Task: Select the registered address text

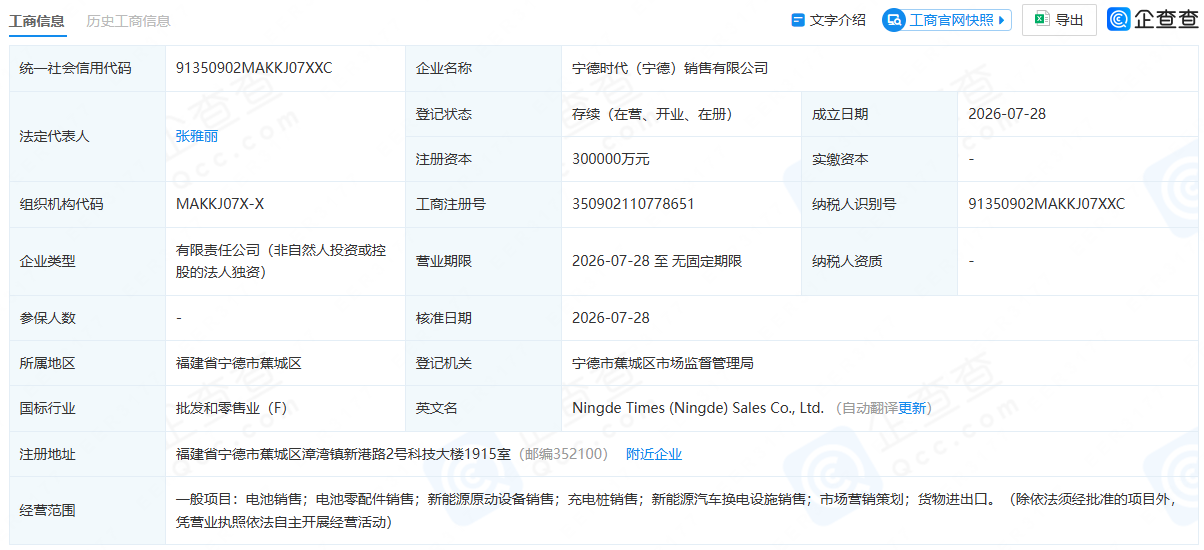Action: [343, 454]
